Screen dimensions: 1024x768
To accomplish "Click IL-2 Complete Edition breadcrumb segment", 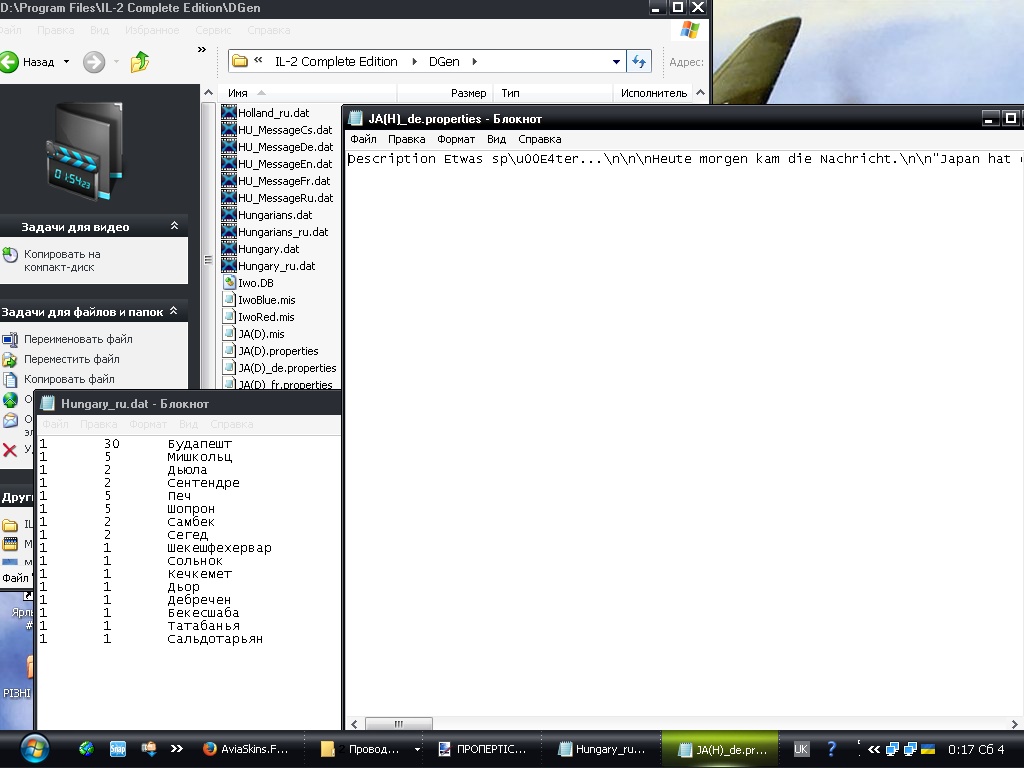I will (336, 61).
